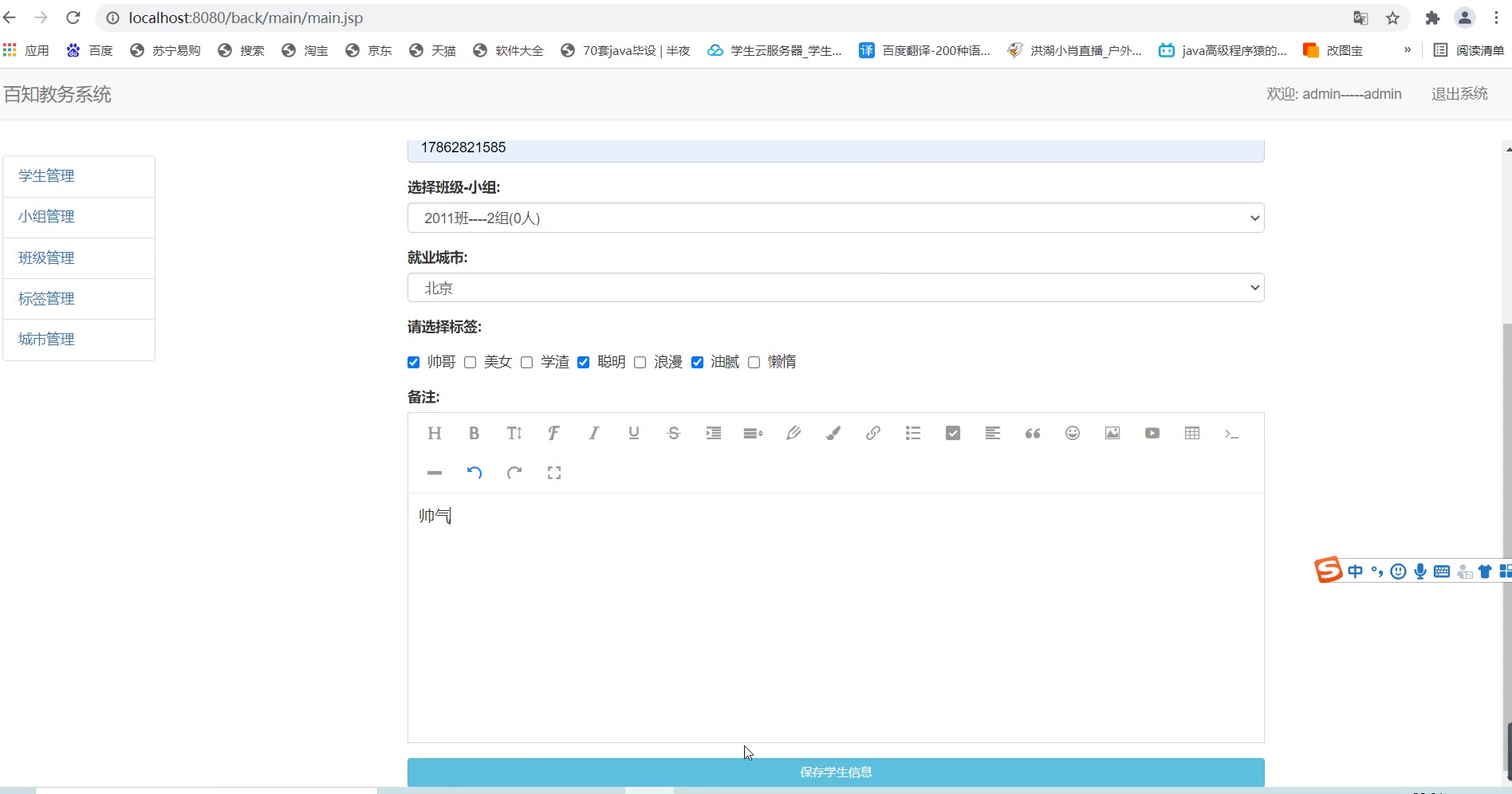
Task: Open the Chrome three-dot menu
Action: click(x=1497, y=18)
